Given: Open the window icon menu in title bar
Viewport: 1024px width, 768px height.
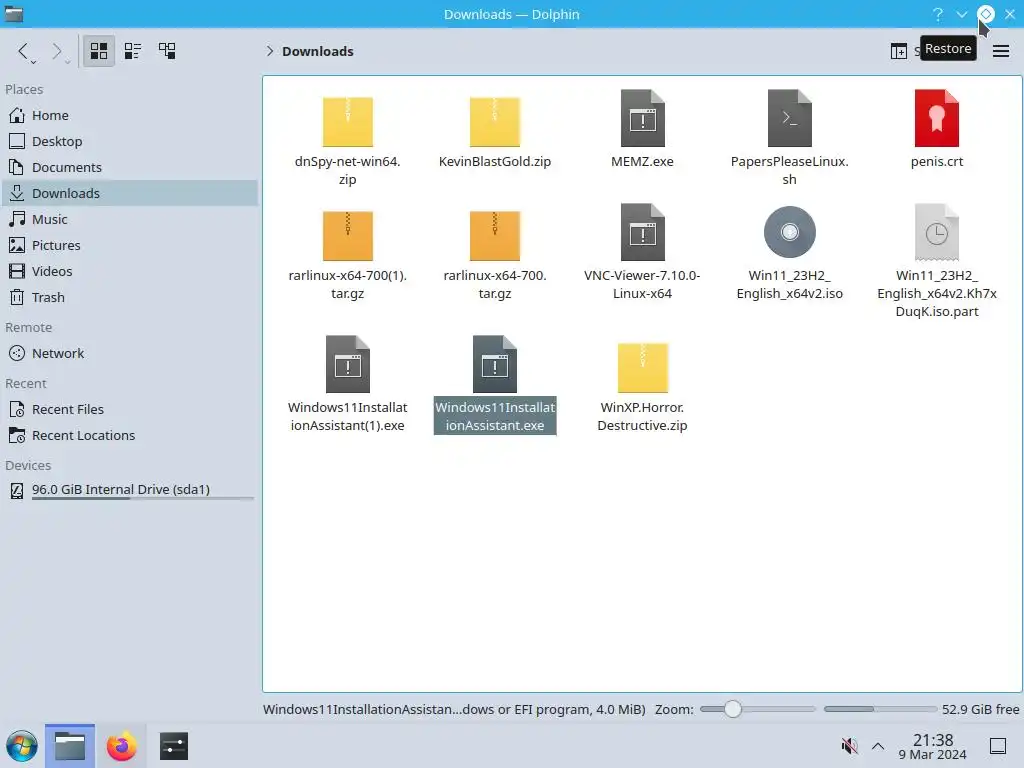Looking at the screenshot, I should 14,14.
